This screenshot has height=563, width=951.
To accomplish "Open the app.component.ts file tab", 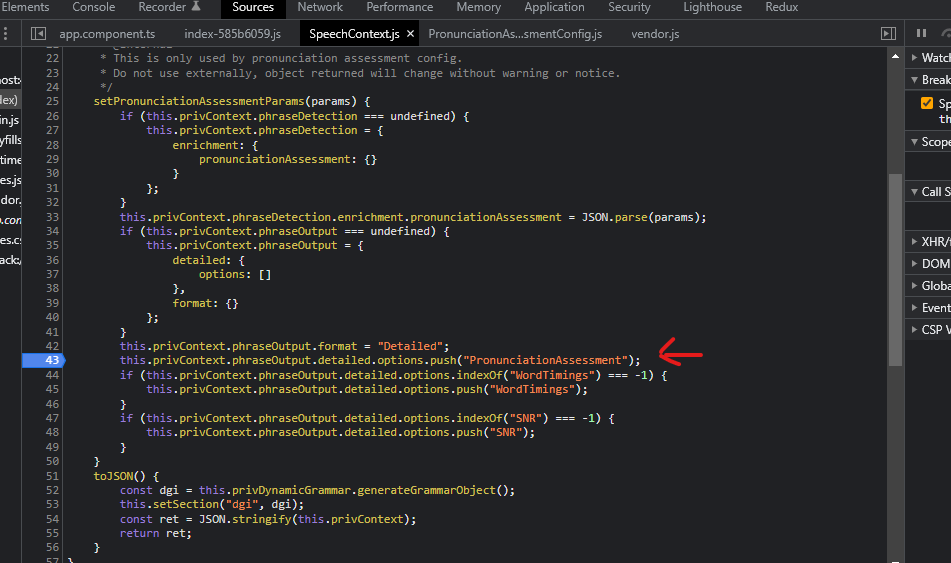I will [x=107, y=34].
